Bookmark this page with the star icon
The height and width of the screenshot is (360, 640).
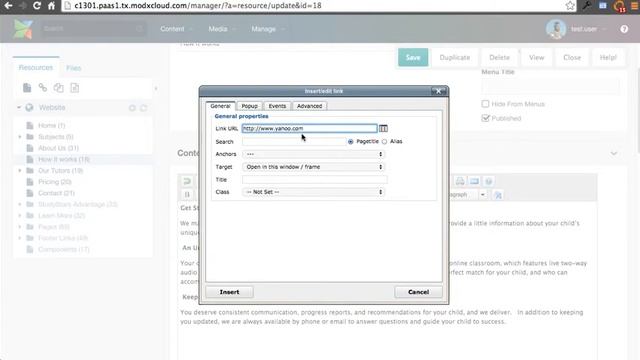pos(570,6)
